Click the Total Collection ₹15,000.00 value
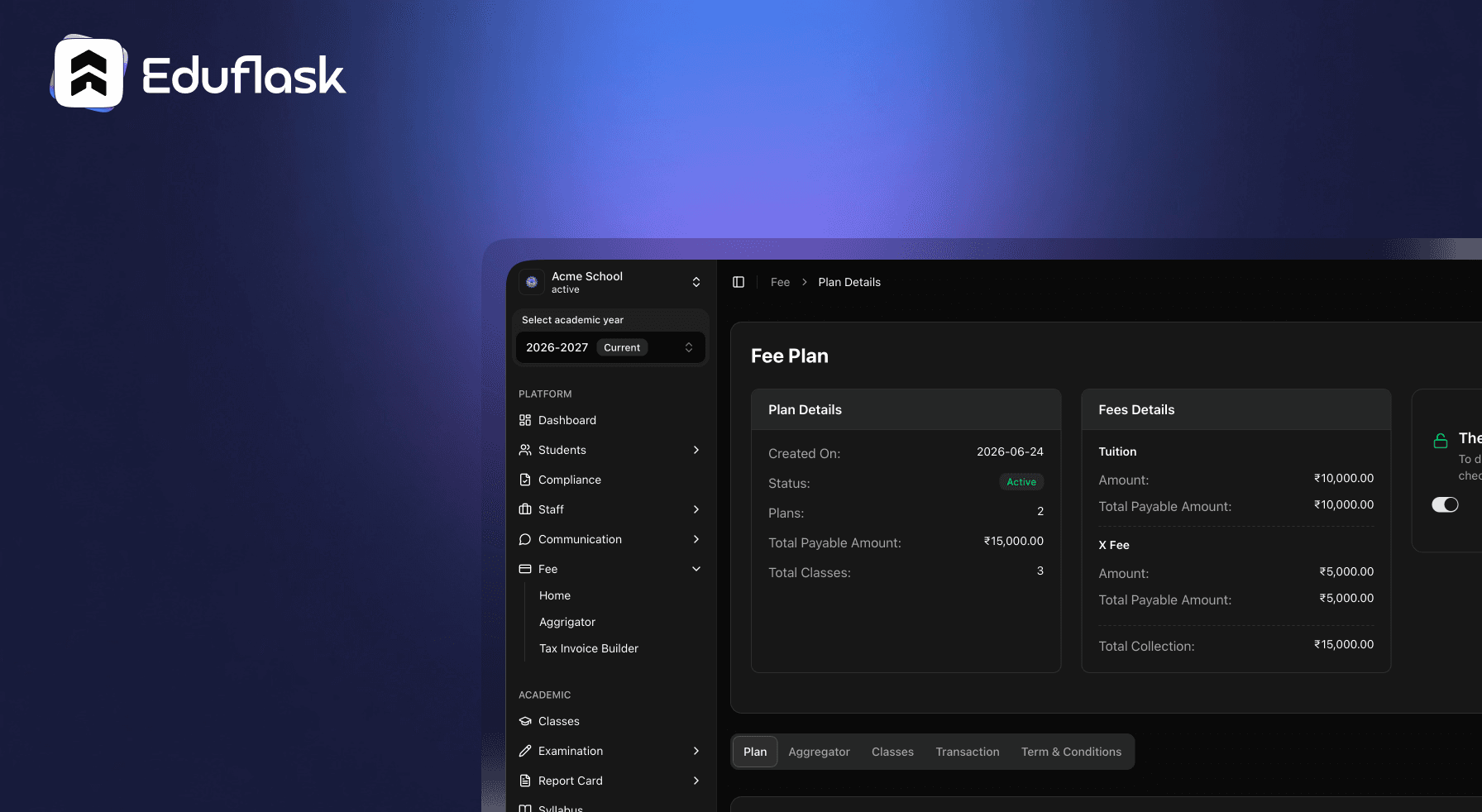The height and width of the screenshot is (812, 1482). tap(1344, 644)
